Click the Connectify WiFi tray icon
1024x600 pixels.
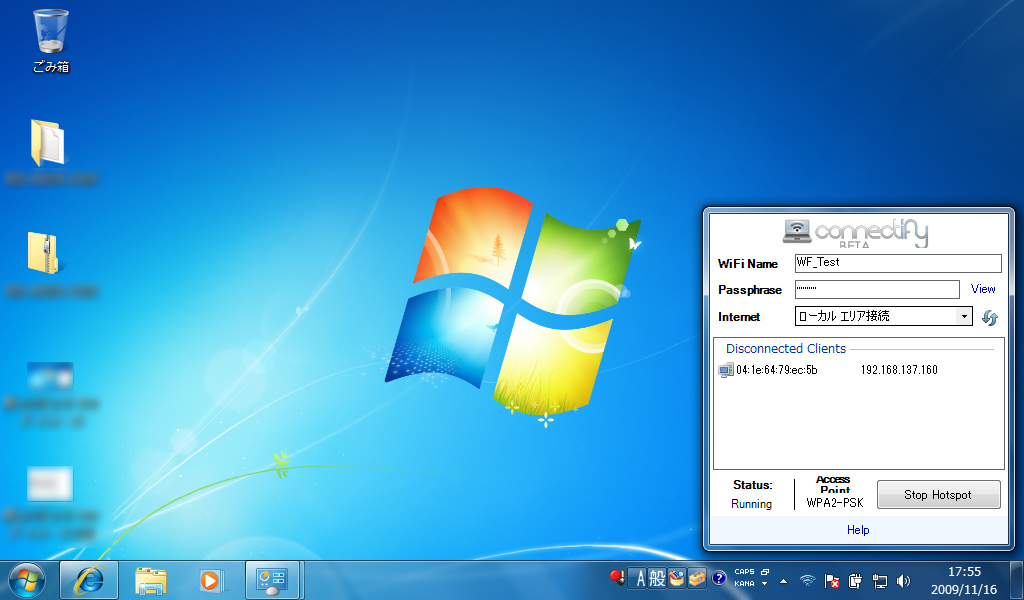pos(808,580)
